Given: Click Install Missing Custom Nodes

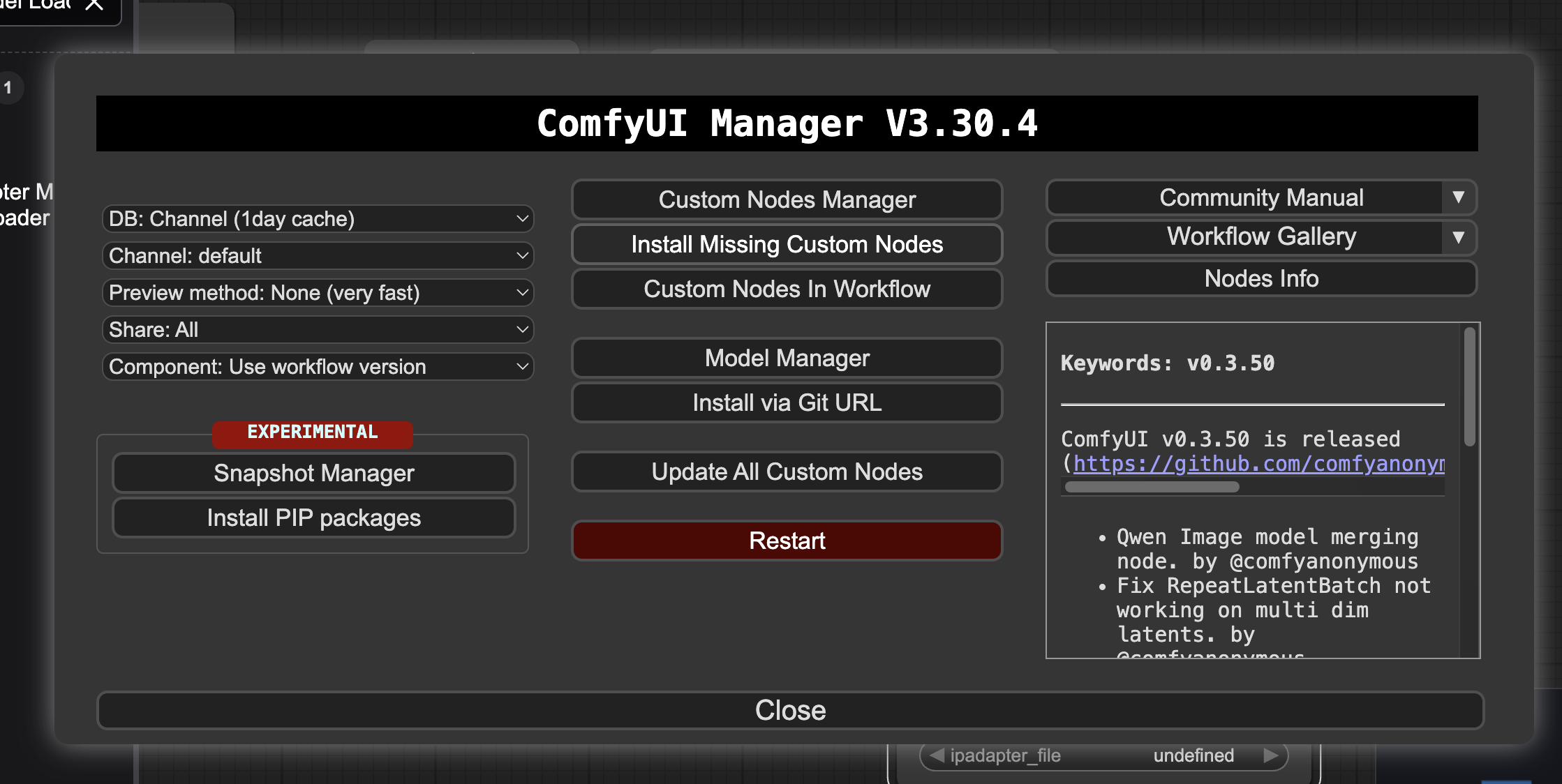Looking at the screenshot, I should (x=787, y=245).
